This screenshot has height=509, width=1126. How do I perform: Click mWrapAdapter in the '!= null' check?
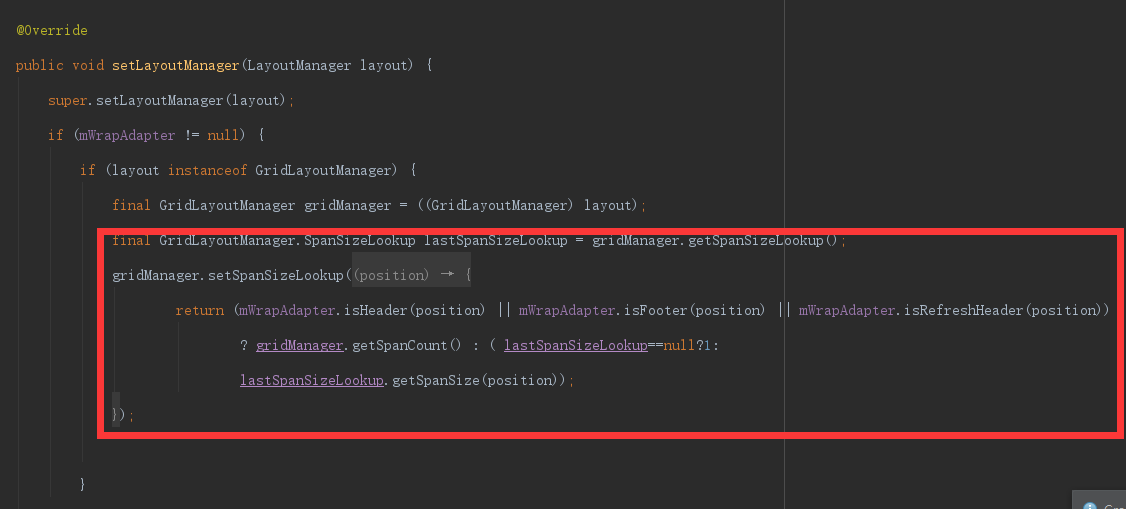pyautogui.click(x=128, y=136)
